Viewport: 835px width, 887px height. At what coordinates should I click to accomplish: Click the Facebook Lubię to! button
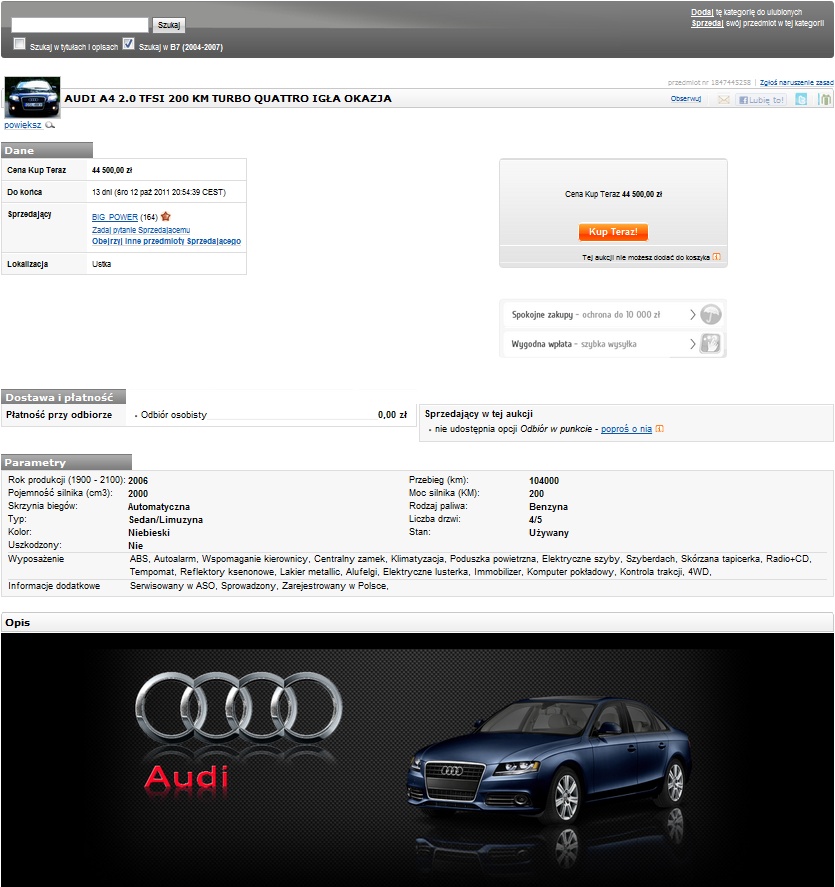pyautogui.click(x=761, y=100)
